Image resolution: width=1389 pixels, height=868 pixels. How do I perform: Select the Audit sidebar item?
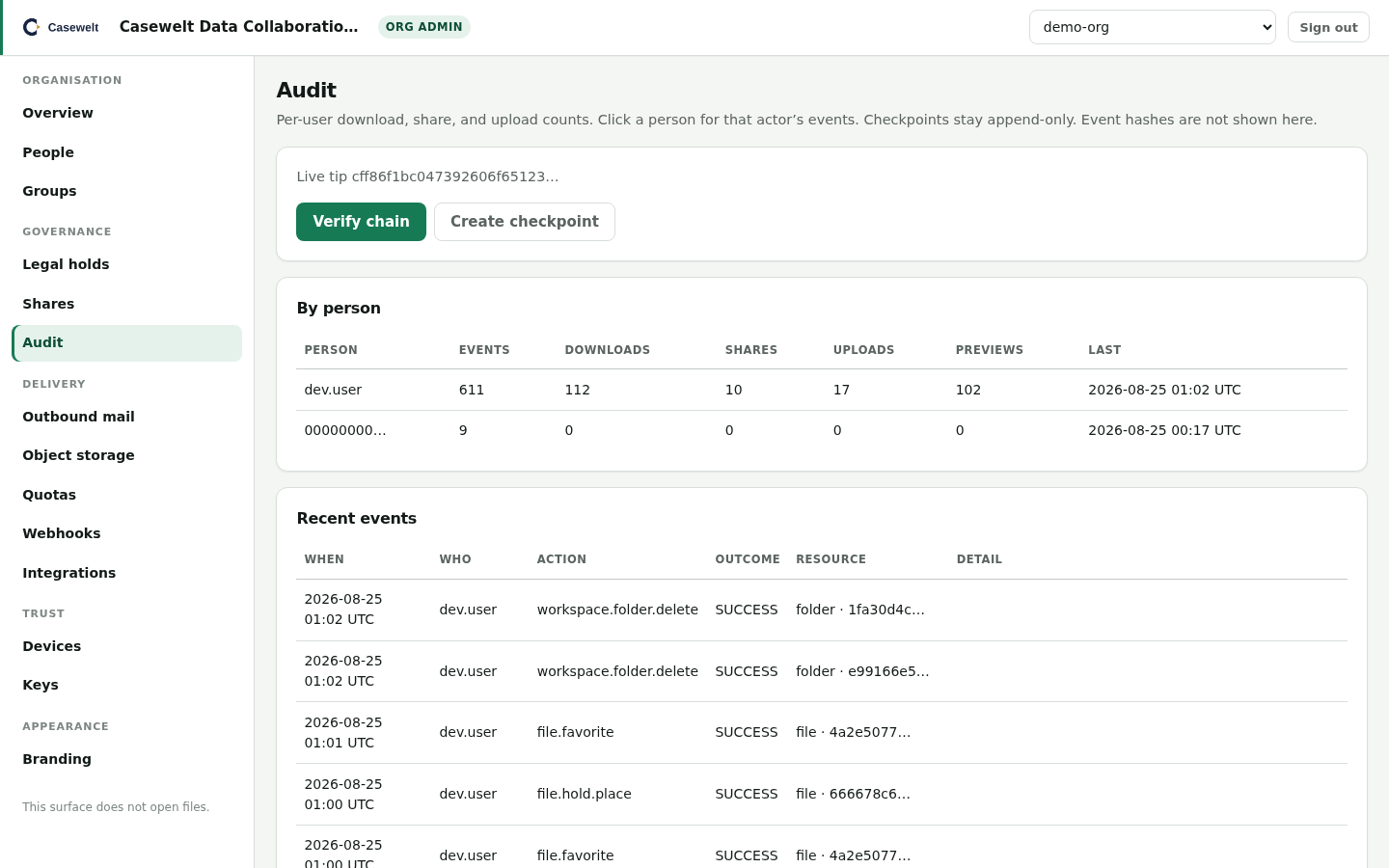[126, 343]
